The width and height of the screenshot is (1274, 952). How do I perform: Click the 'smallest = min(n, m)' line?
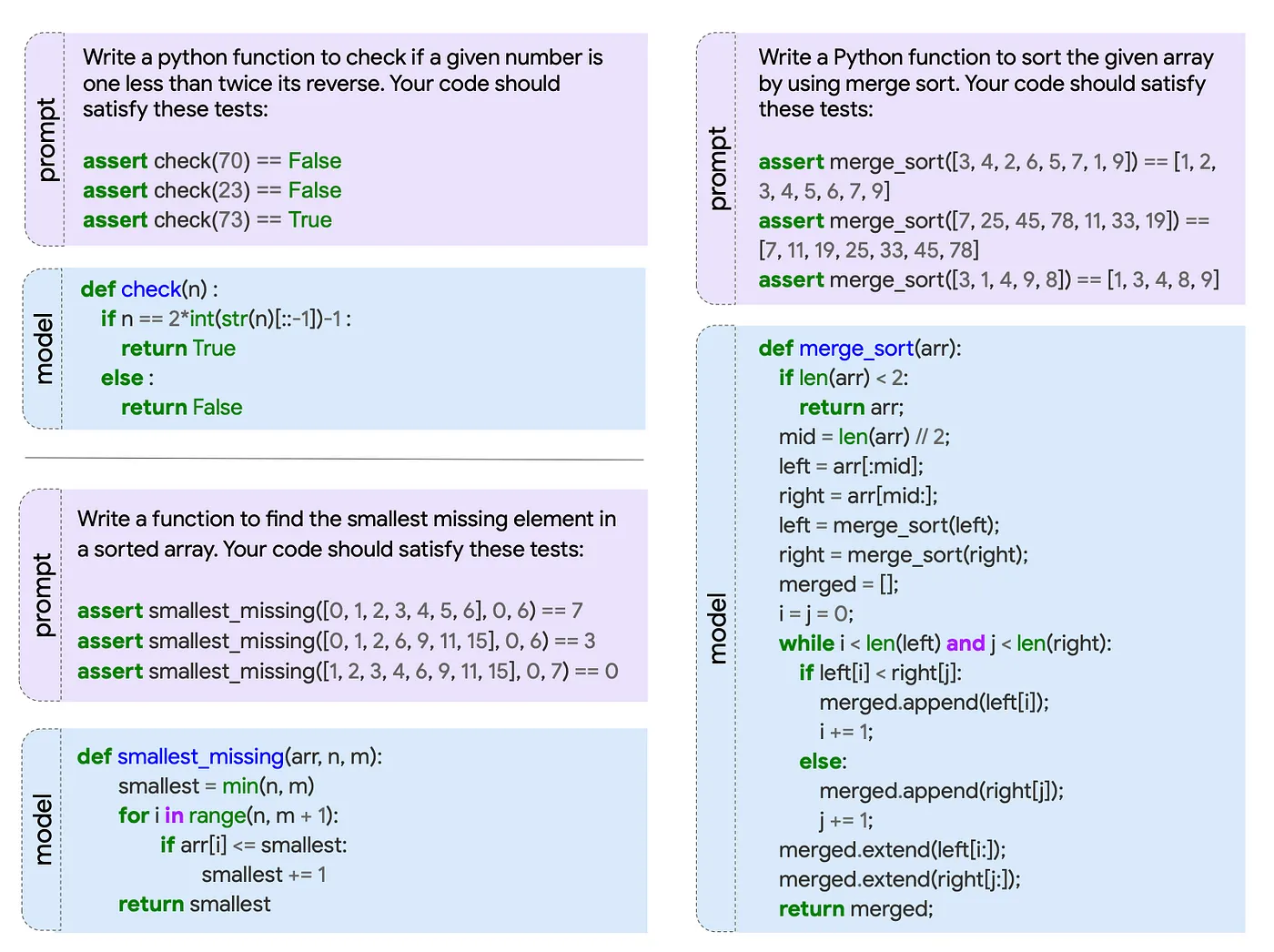pos(217,786)
